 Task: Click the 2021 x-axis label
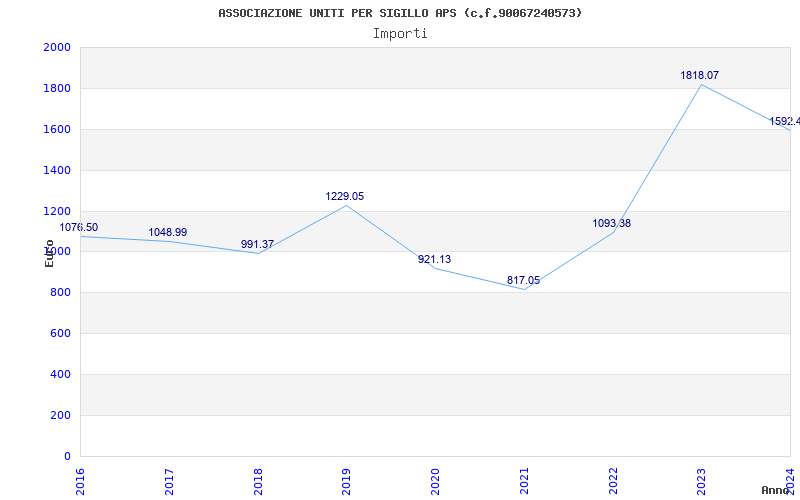coord(524,481)
